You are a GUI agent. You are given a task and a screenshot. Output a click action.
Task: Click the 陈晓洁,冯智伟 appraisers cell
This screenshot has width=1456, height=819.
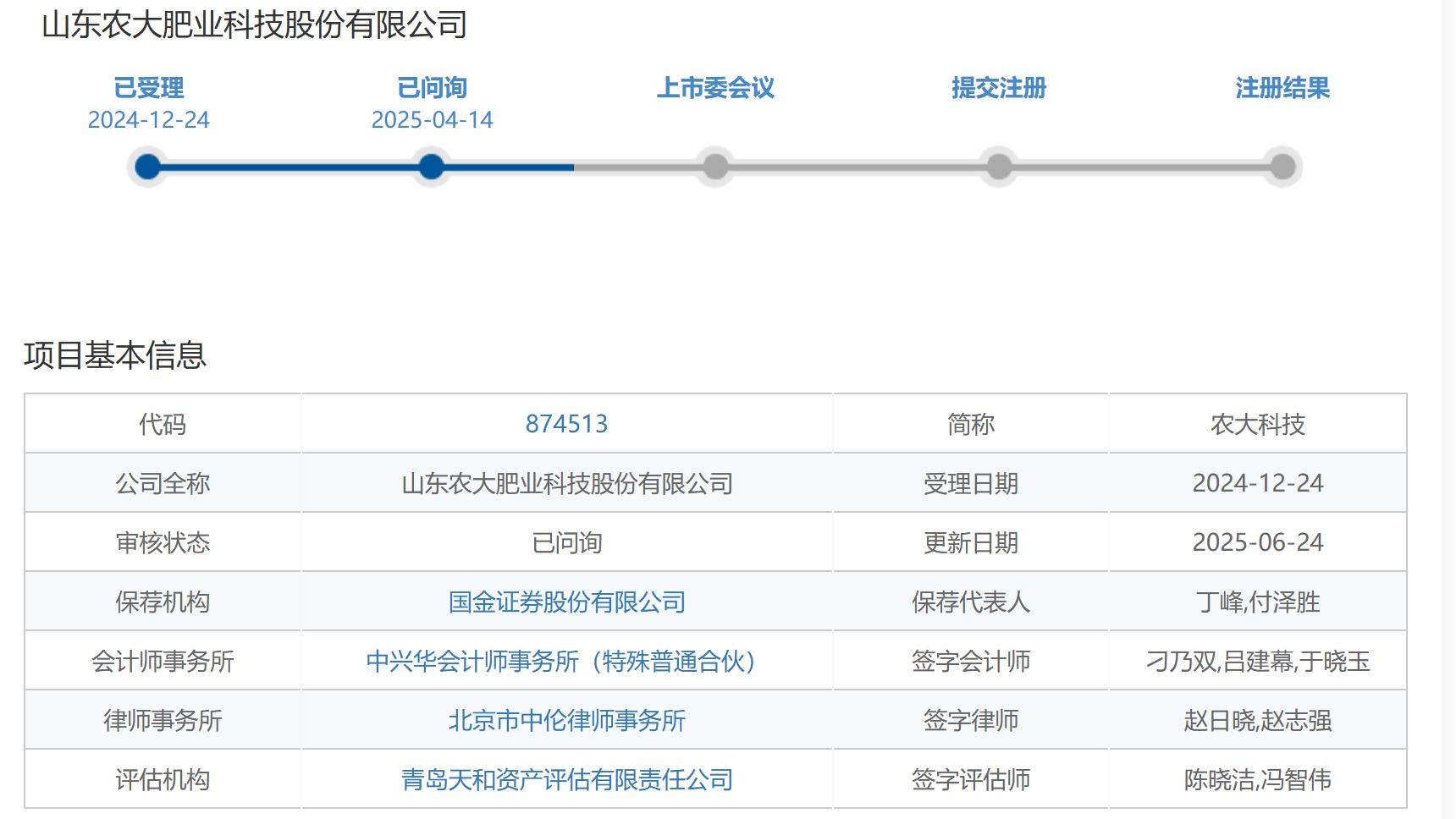point(1258,779)
